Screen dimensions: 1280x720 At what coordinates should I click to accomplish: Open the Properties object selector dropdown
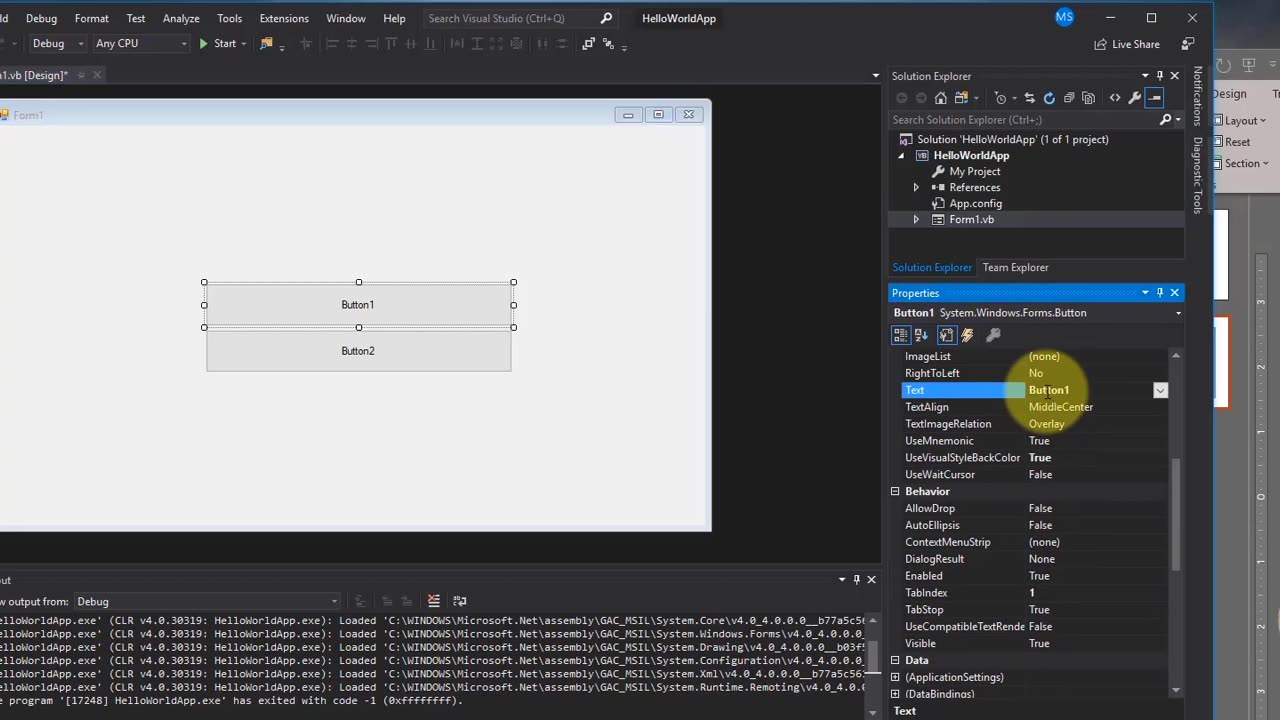1178,313
